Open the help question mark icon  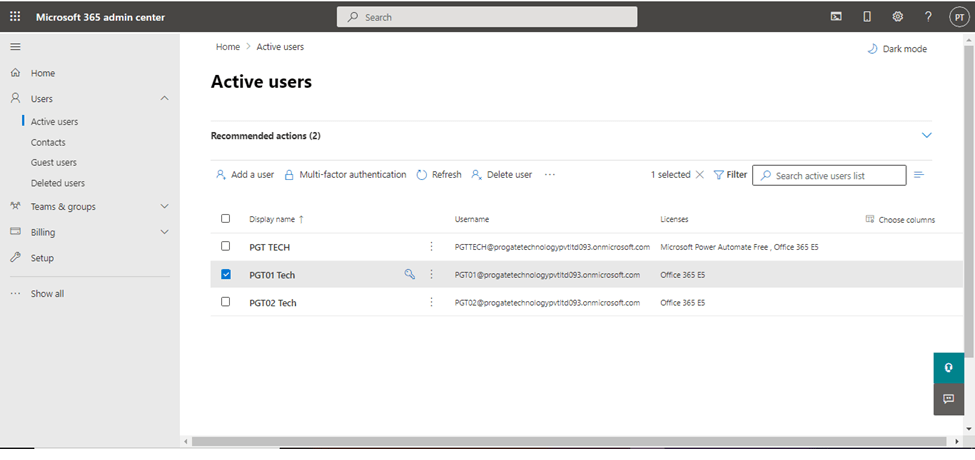click(x=928, y=17)
